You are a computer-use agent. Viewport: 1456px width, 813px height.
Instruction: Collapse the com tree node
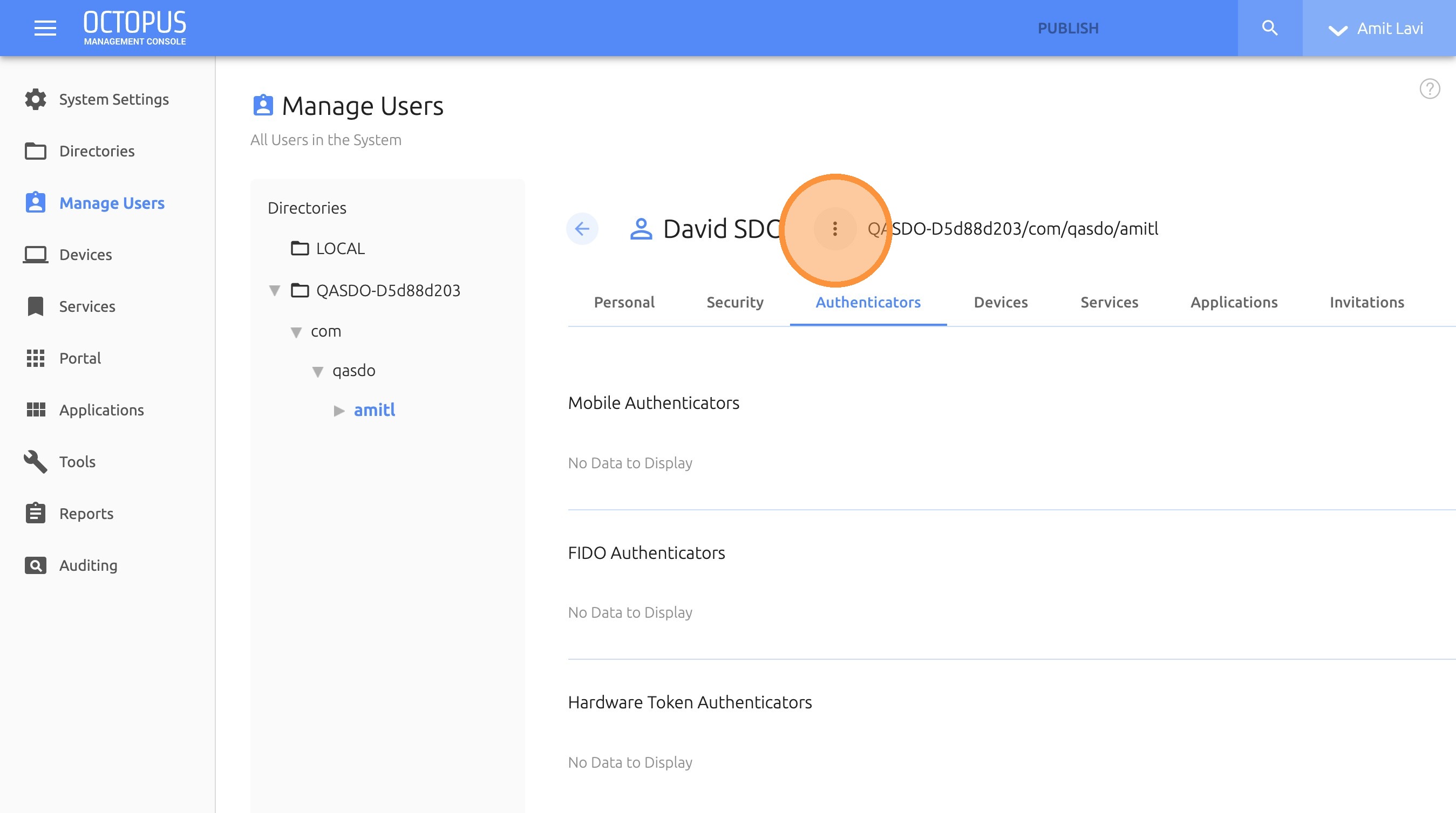(x=296, y=332)
